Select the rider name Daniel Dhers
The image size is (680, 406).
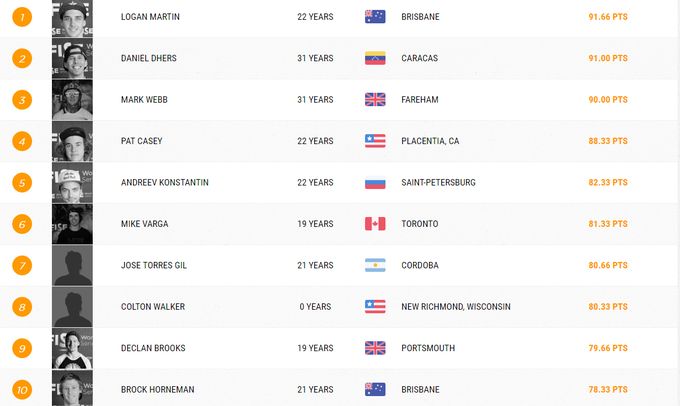150,58
